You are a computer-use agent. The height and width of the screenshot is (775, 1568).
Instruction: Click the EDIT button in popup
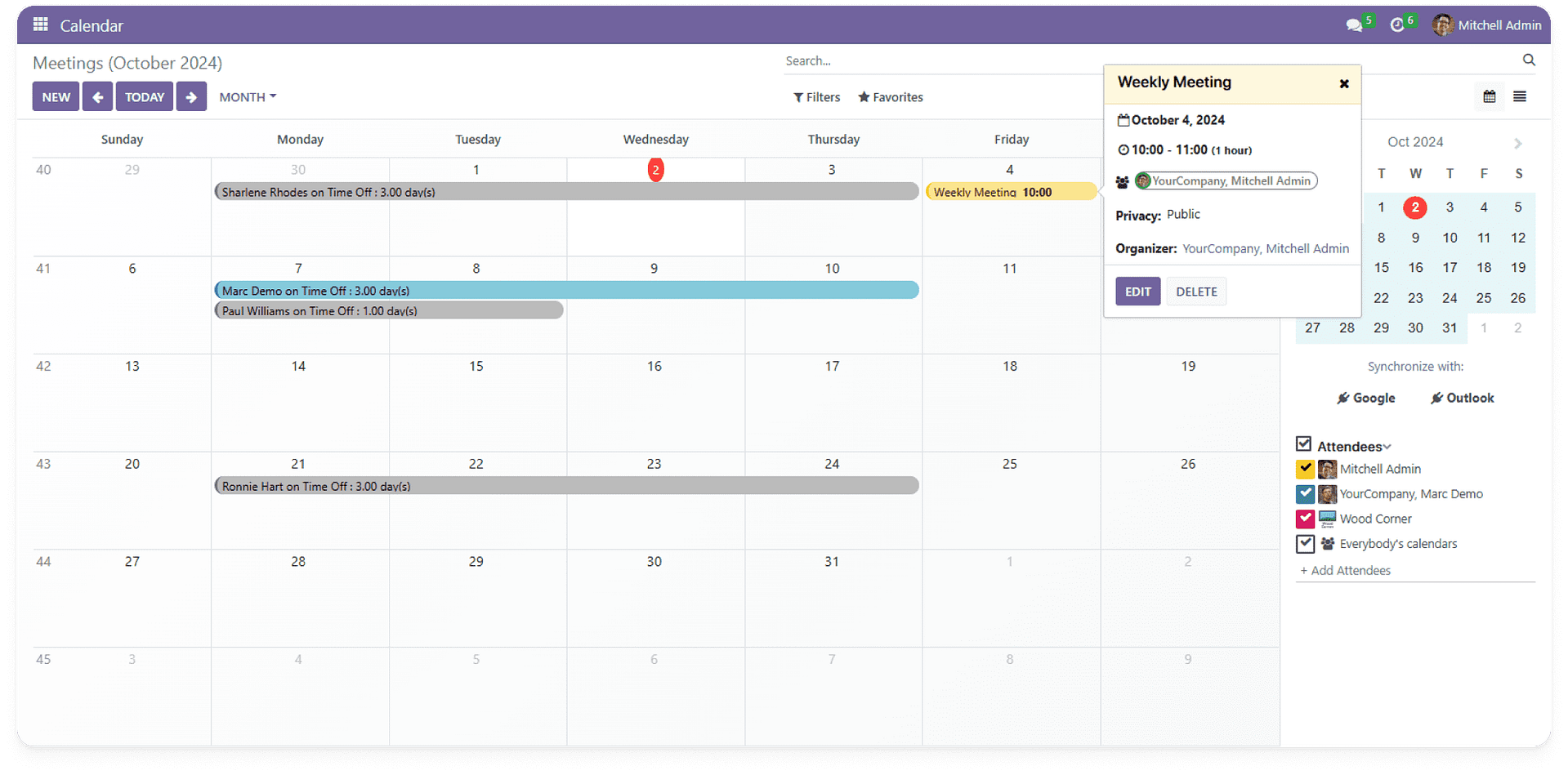(1137, 292)
